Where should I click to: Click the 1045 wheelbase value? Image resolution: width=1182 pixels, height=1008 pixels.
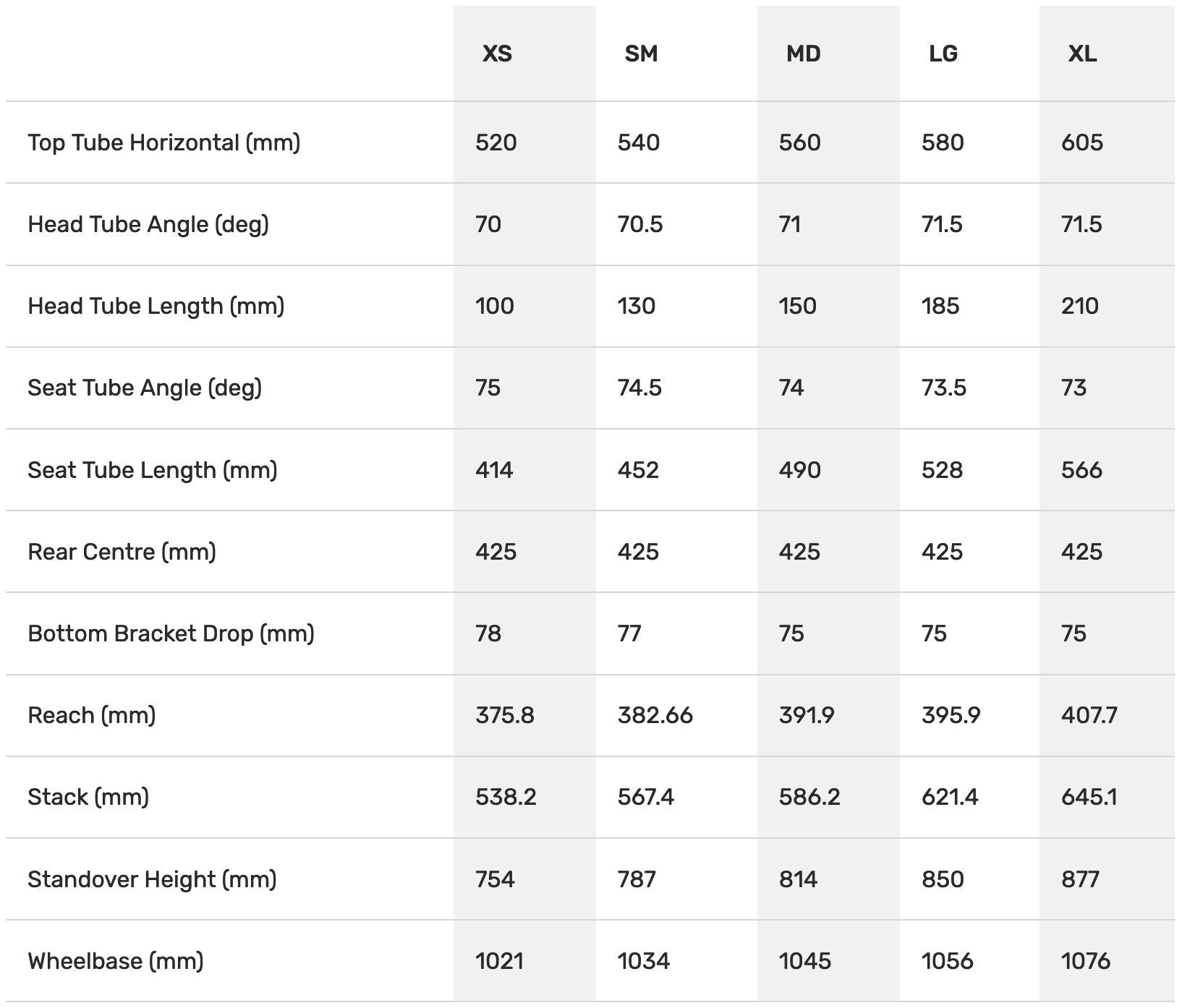[804, 961]
